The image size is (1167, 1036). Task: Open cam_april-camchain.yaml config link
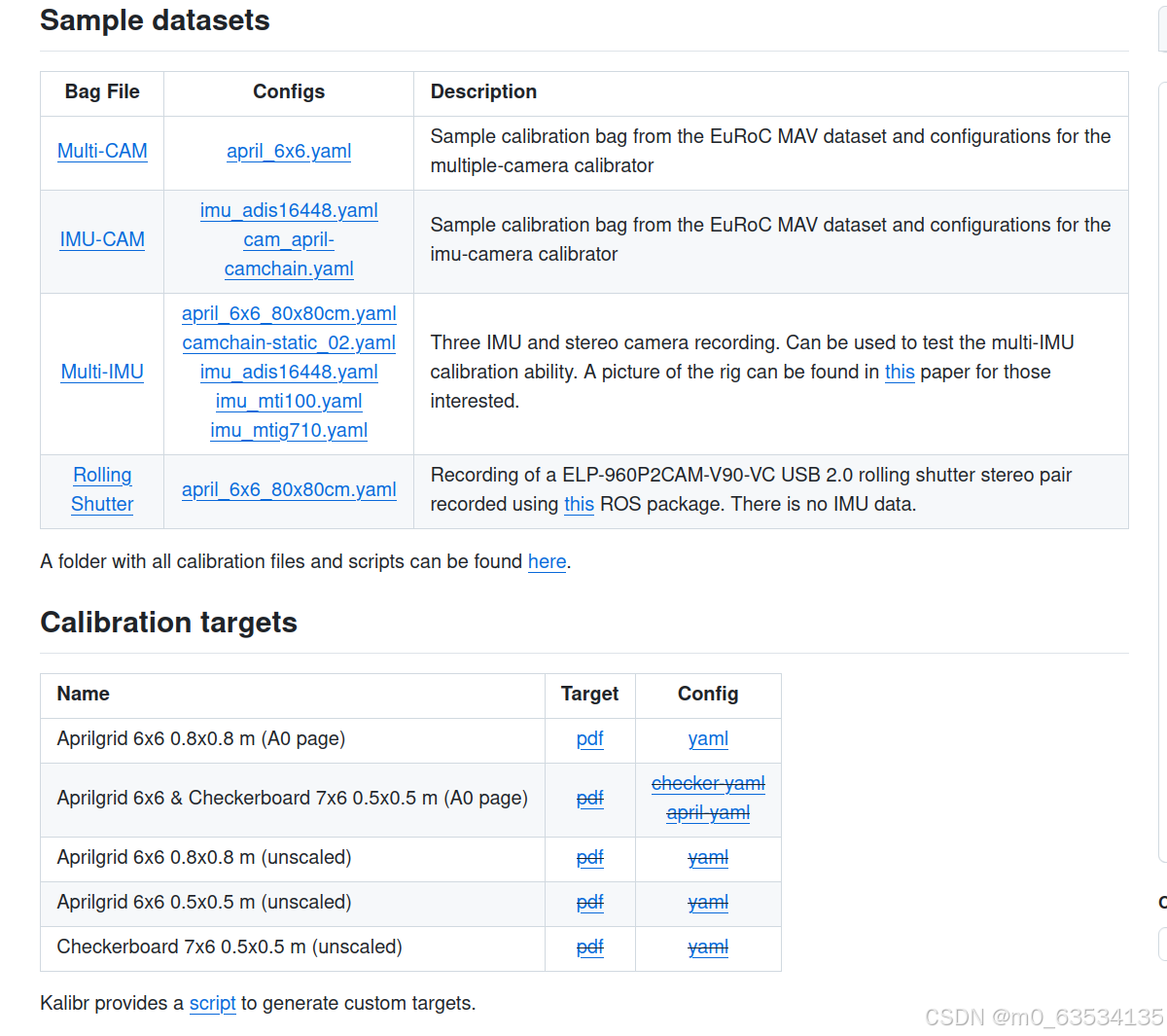[x=289, y=254]
